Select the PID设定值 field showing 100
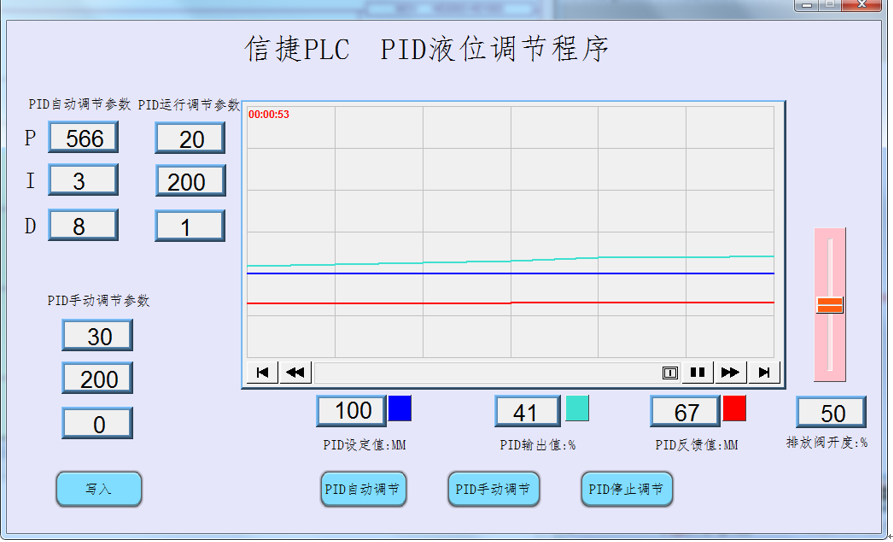This screenshot has height=542, width=893. click(x=352, y=411)
